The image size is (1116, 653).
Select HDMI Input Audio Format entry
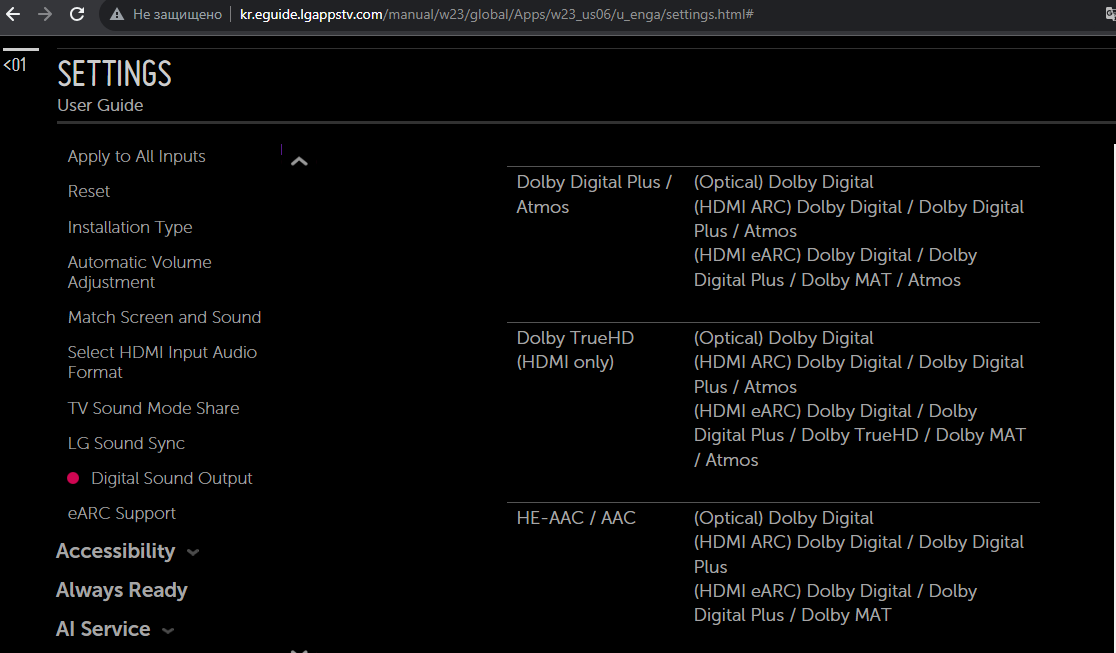[x=162, y=362]
